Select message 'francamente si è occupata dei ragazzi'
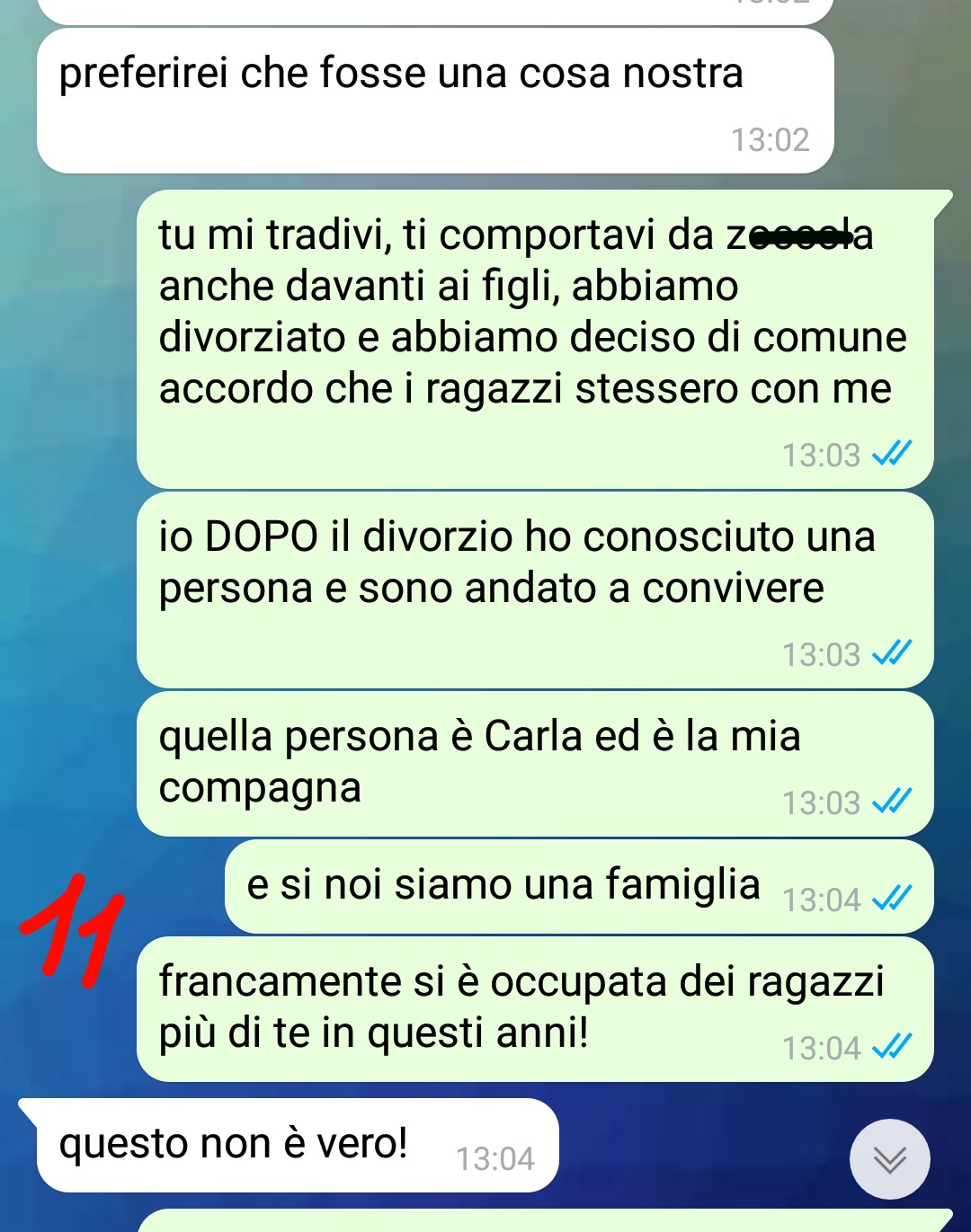Image resolution: width=971 pixels, height=1232 pixels. 535,1009
